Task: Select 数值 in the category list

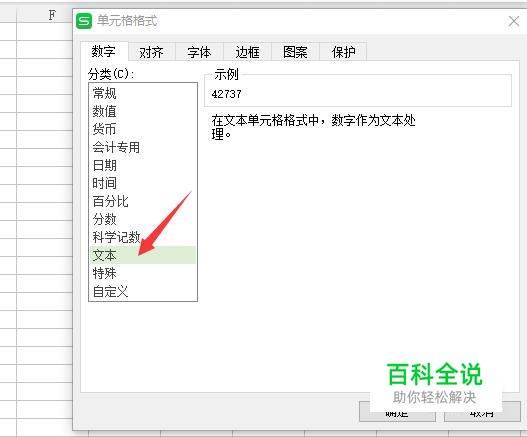Action: point(143,111)
